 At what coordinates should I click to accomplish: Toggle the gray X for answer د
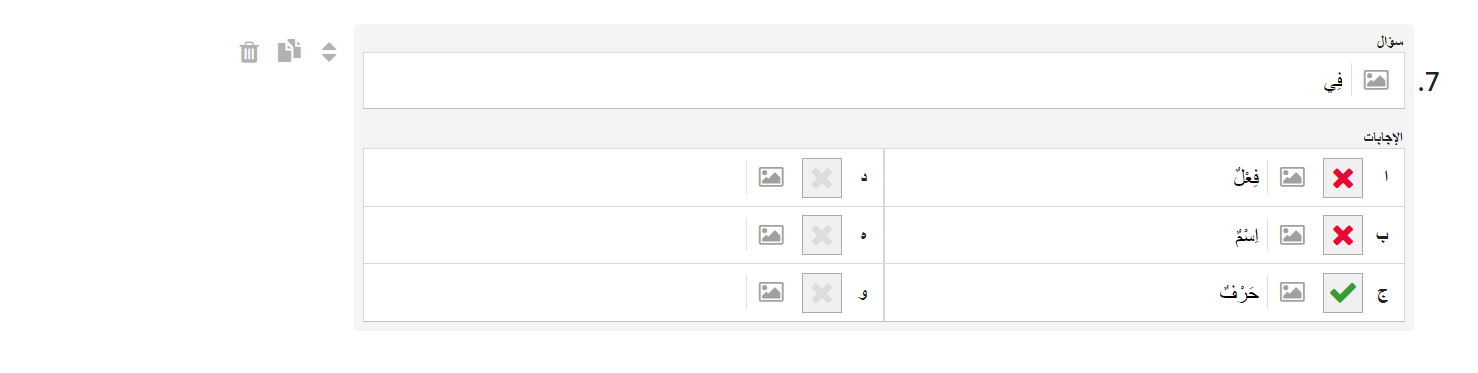click(x=821, y=178)
